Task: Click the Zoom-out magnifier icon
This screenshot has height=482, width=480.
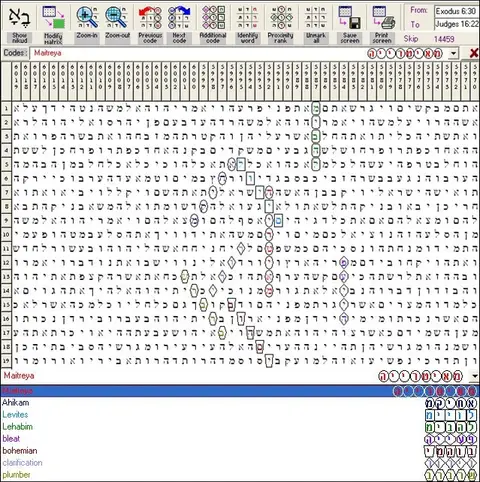Action: (x=117, y=17)
